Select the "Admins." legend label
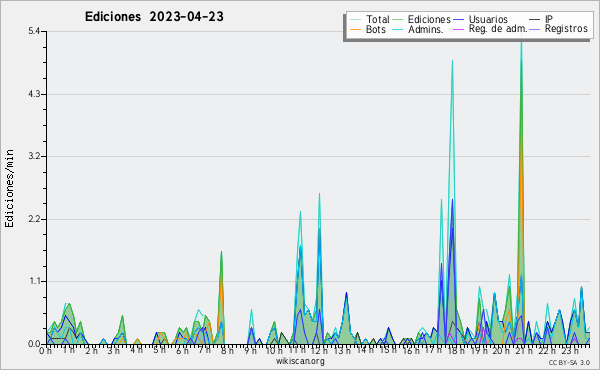This screenshot has width=600, height=370. pyautogui.click(x=426, y=29)
